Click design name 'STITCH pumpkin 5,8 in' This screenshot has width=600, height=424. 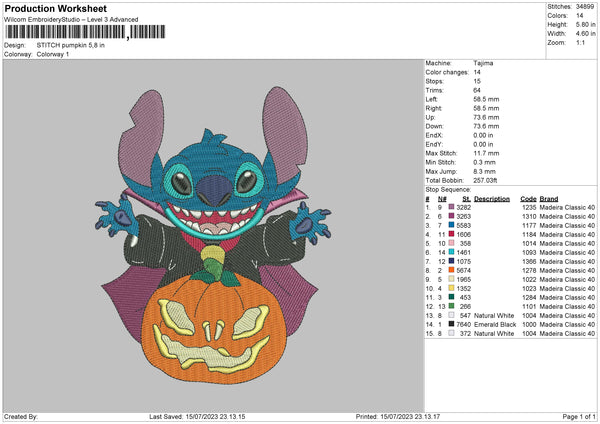[71, 45]
